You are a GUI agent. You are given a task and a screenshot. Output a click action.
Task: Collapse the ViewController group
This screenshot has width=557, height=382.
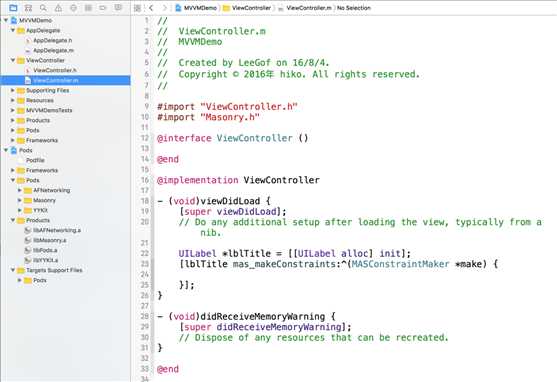coord(13,60)
